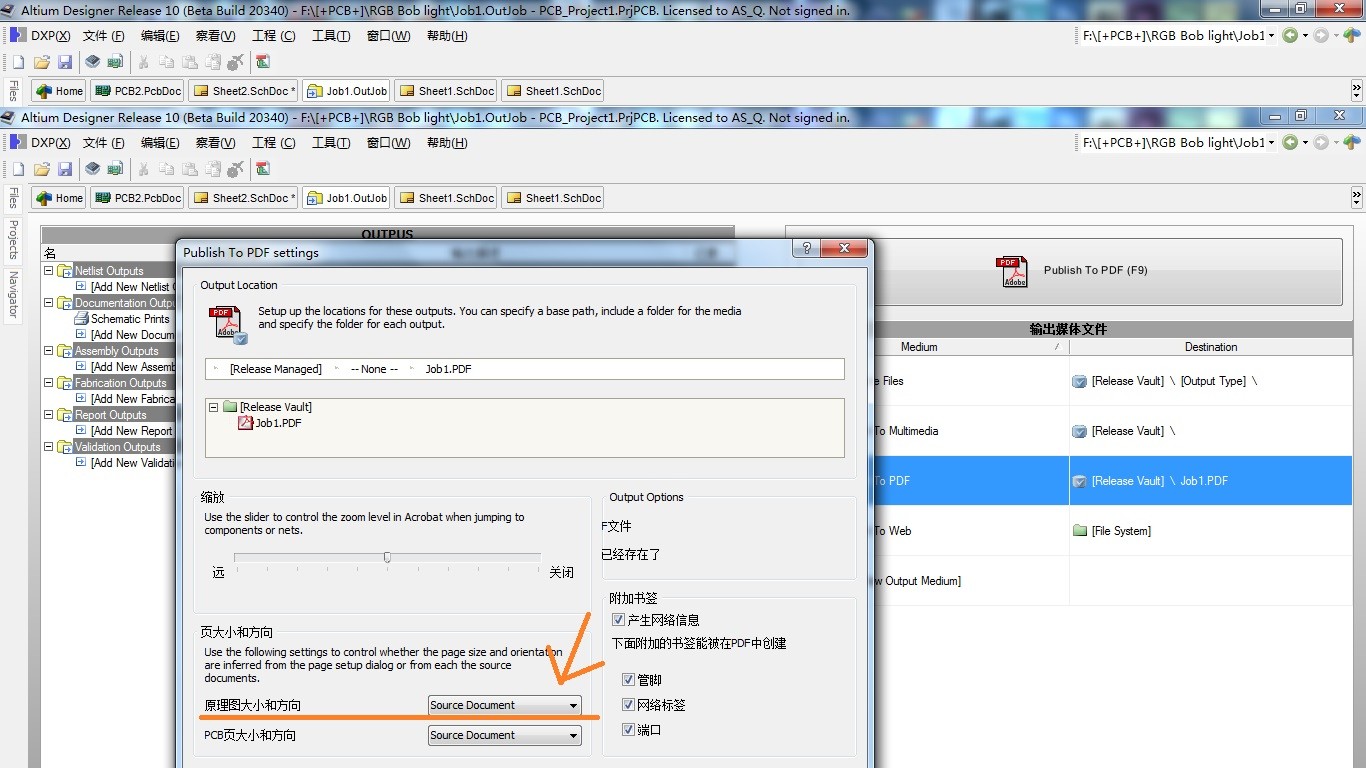Open the Projects side panel tab

(13, 239)
